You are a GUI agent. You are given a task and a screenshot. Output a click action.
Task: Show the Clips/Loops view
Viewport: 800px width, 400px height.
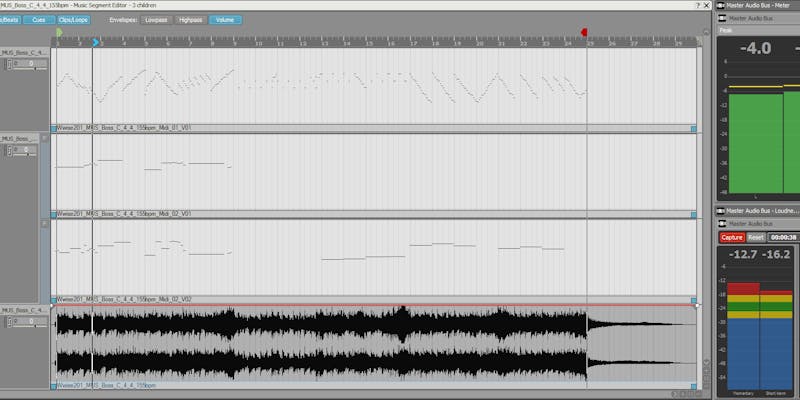click(73, 19)
